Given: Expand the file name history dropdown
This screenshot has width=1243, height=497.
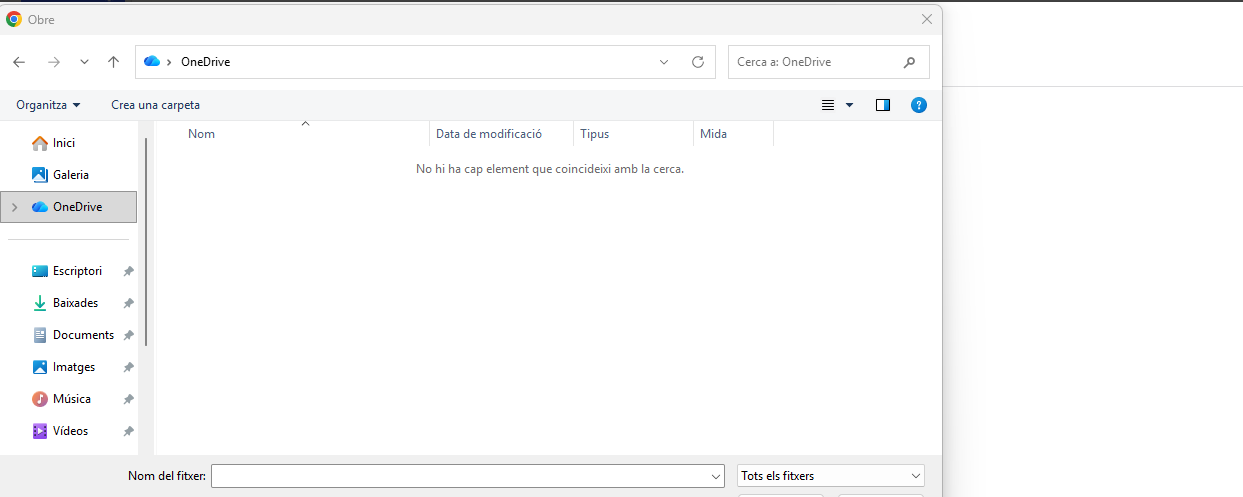Looking at the screenshot, I should click(715, 476).
